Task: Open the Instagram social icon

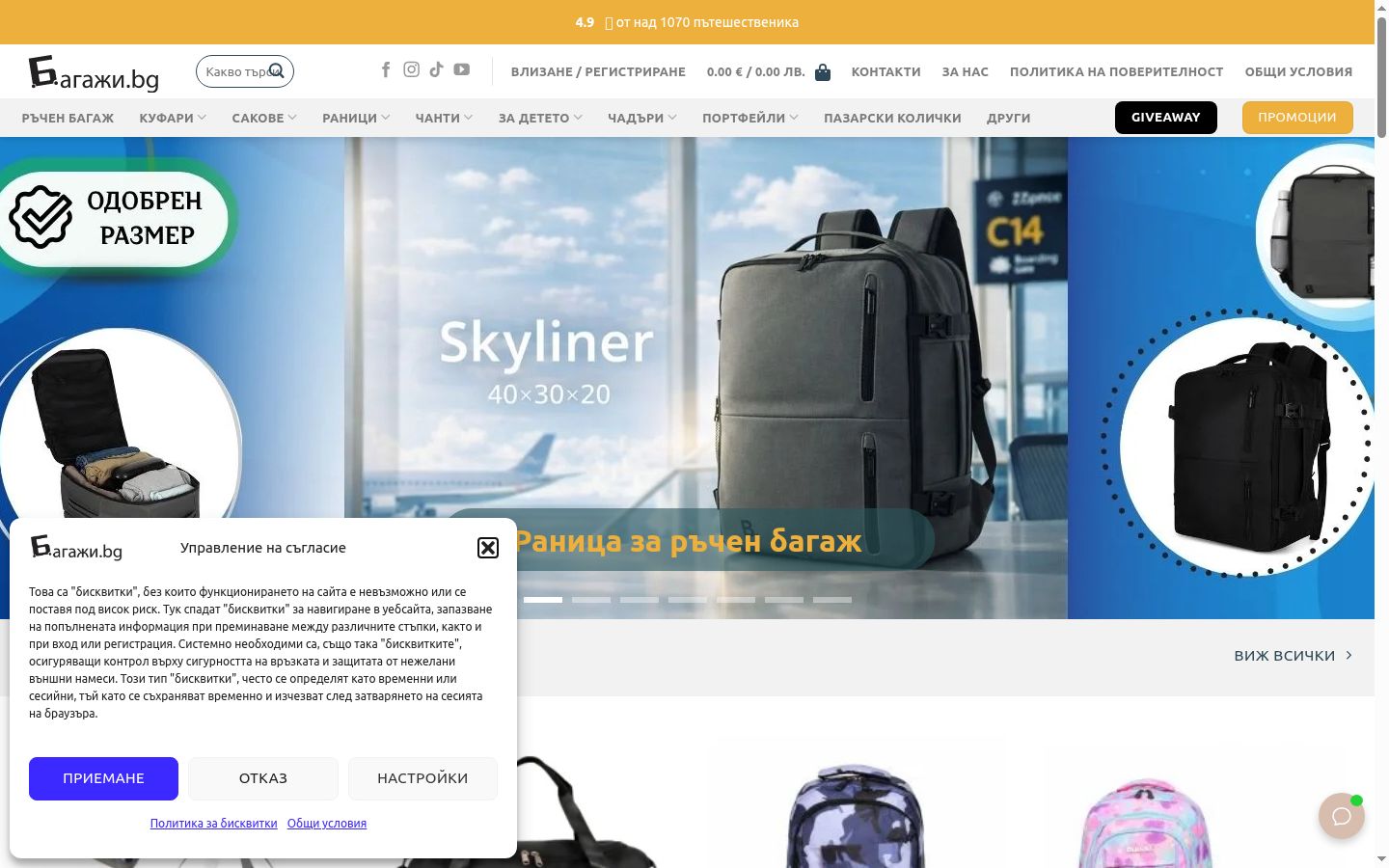Action: 411,69
